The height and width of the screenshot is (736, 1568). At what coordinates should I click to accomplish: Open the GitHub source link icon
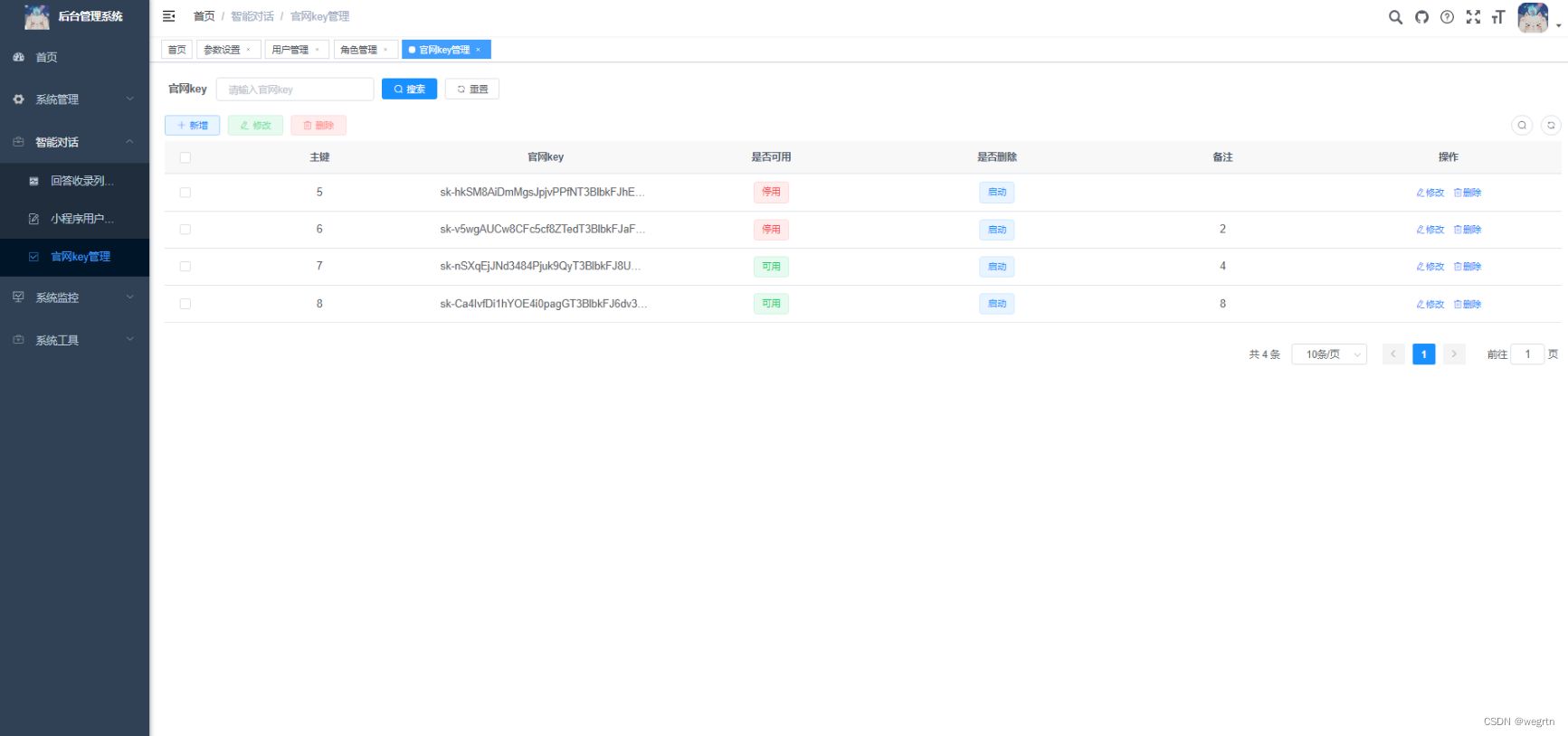click(1421, 17)
